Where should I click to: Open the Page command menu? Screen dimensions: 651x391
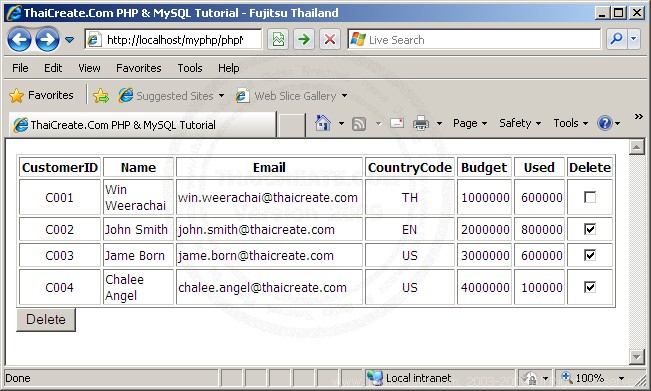pyautogui.click(x=470, y=123)
